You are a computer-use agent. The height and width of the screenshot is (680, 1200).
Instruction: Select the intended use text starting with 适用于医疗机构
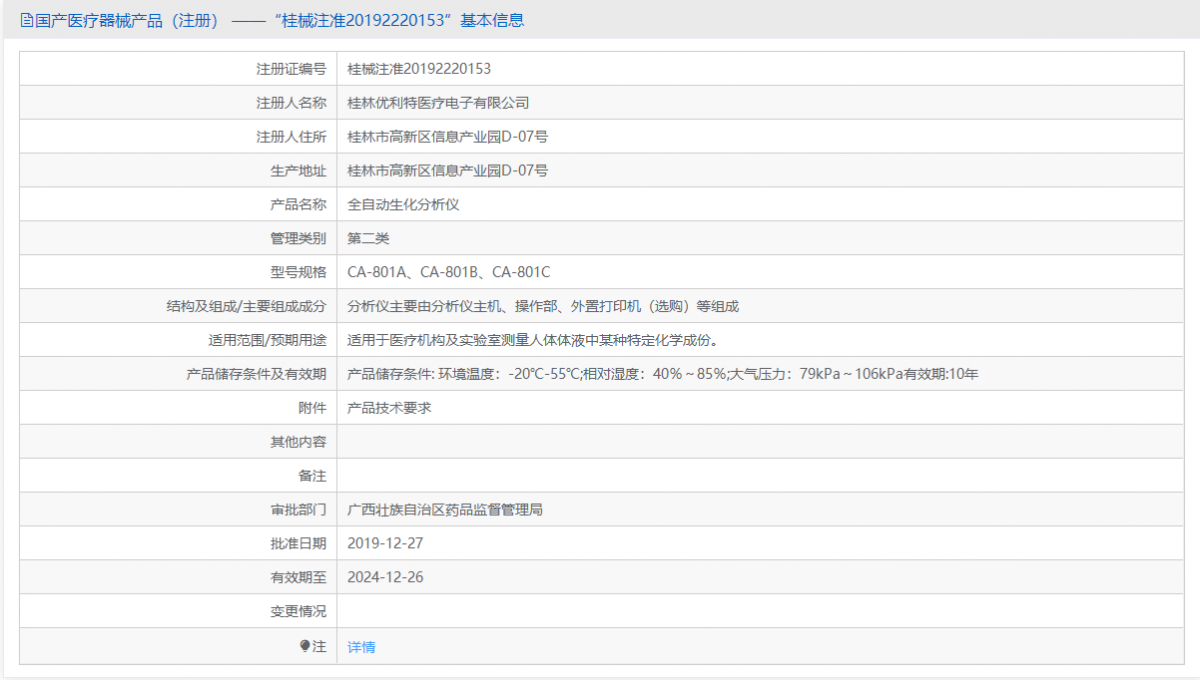click(x=532, y=341)
